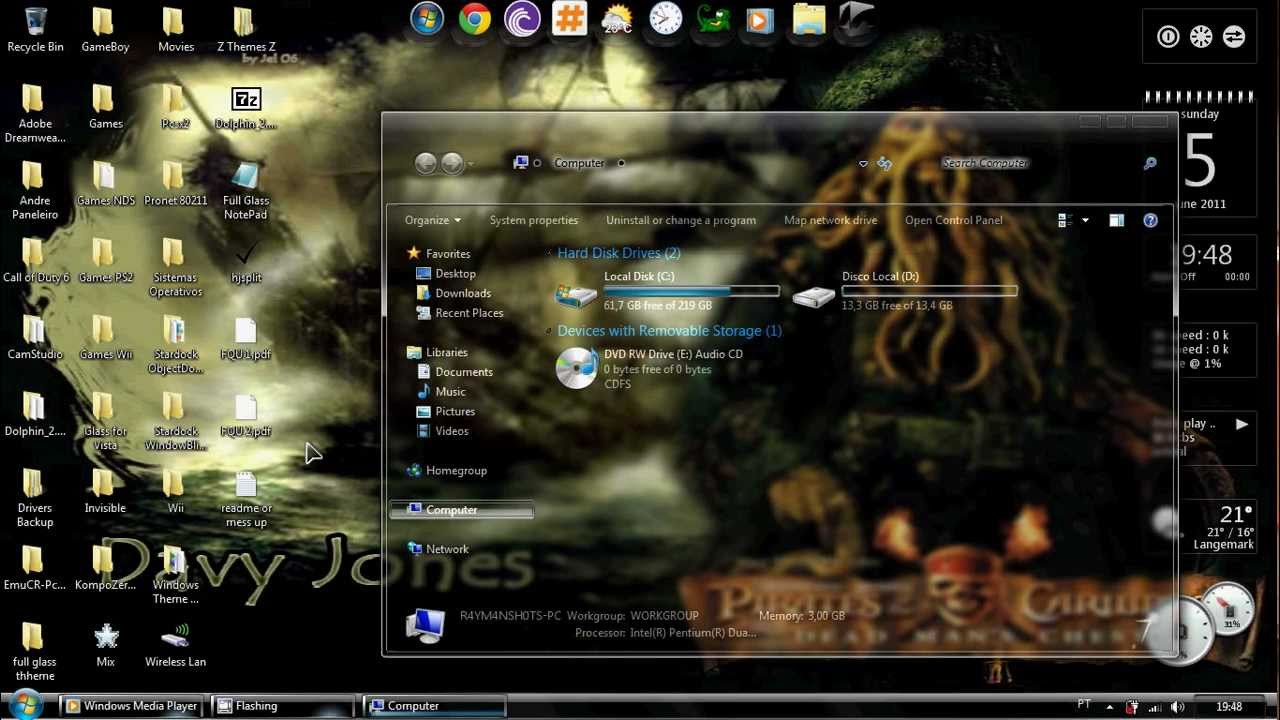Click the switch-user arrows gadget icon

[x=1233, y=37]
